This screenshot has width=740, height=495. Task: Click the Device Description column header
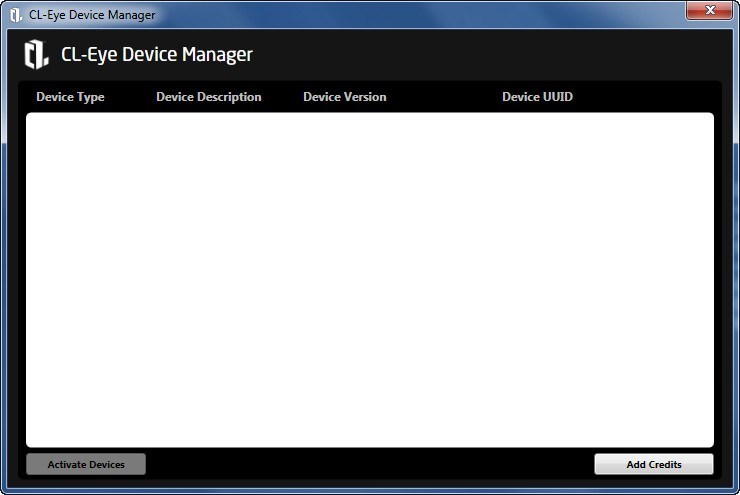(x=208, y=97)
